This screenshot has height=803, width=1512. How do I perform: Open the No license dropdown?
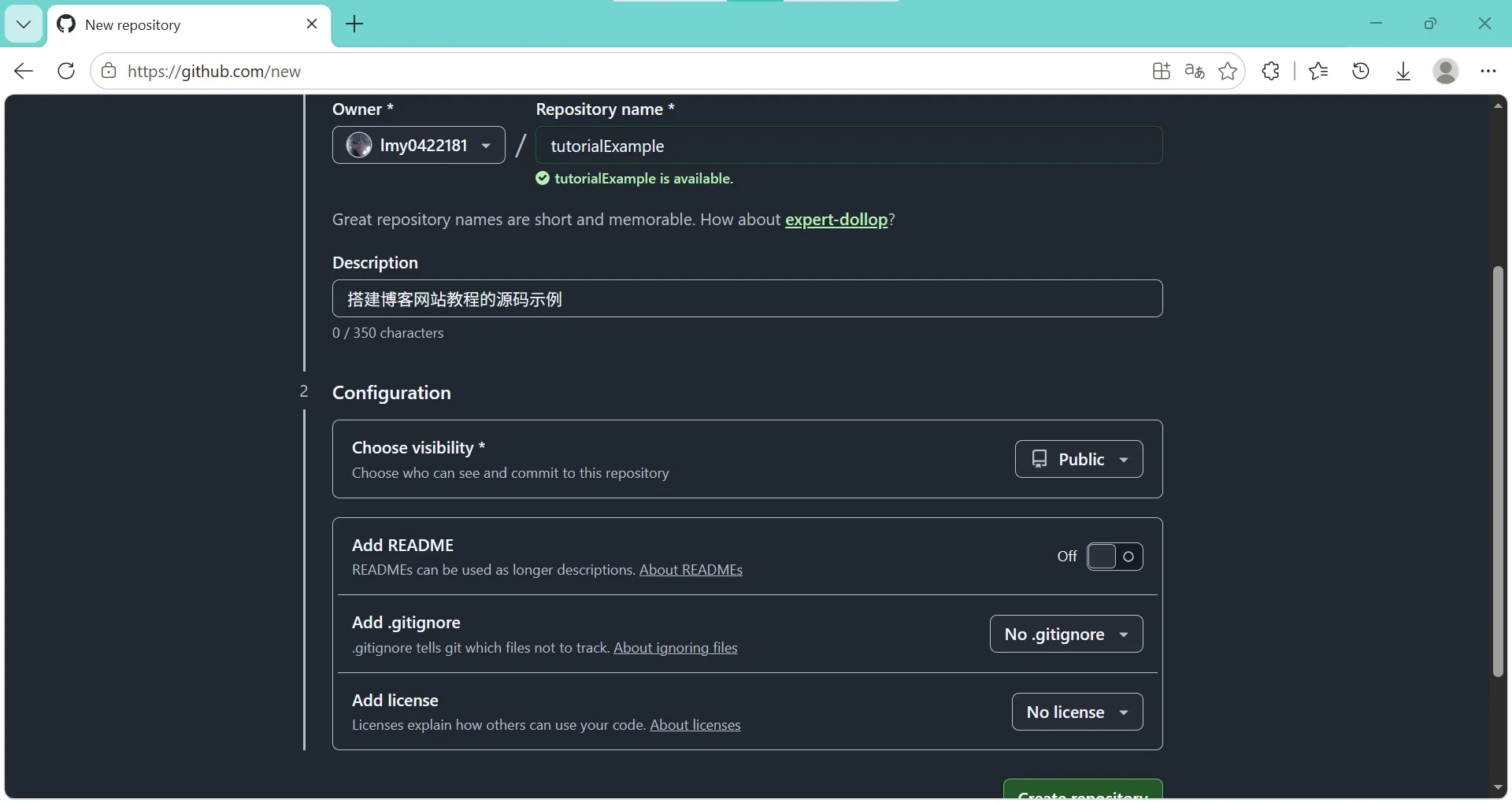(1077, 712)
